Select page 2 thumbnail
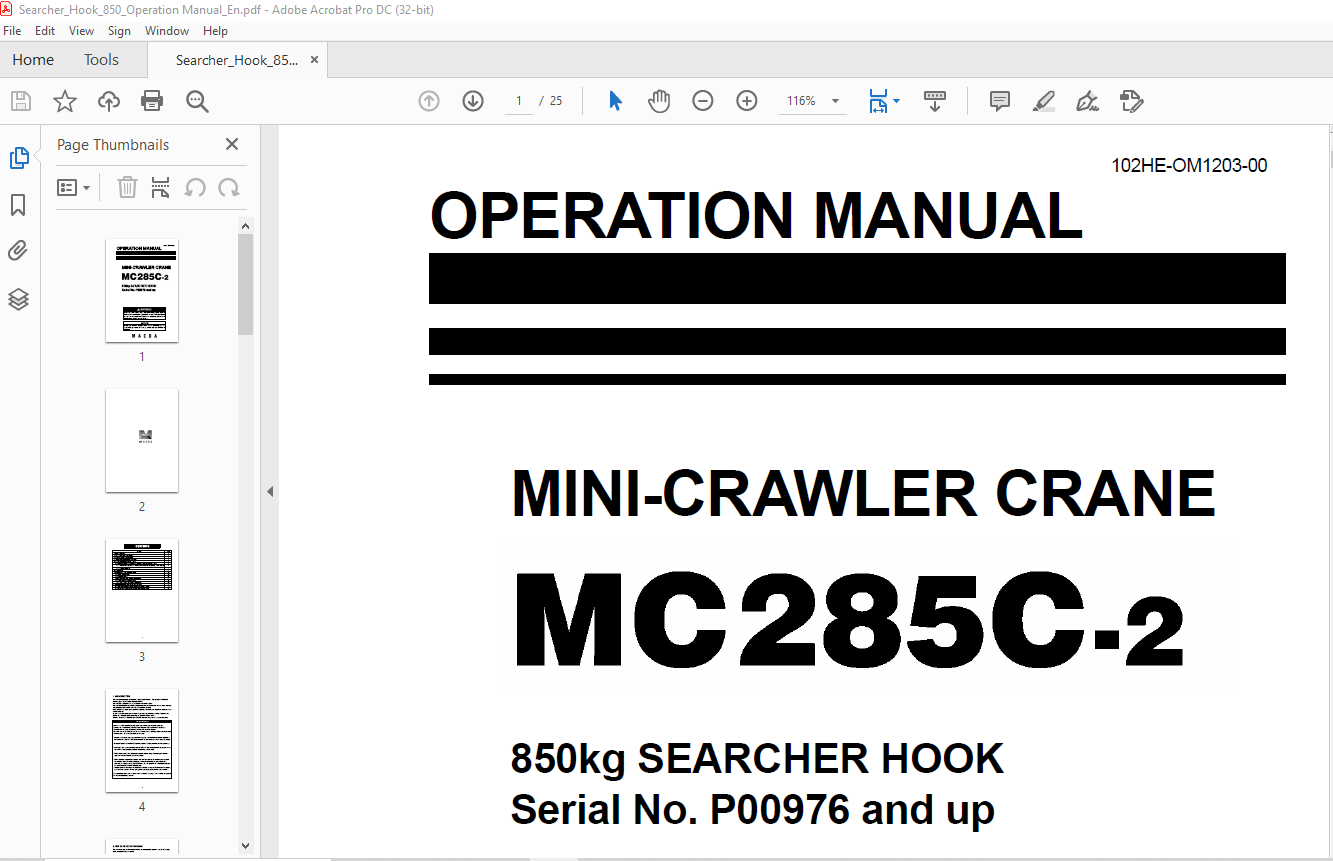 pos(142,441)
